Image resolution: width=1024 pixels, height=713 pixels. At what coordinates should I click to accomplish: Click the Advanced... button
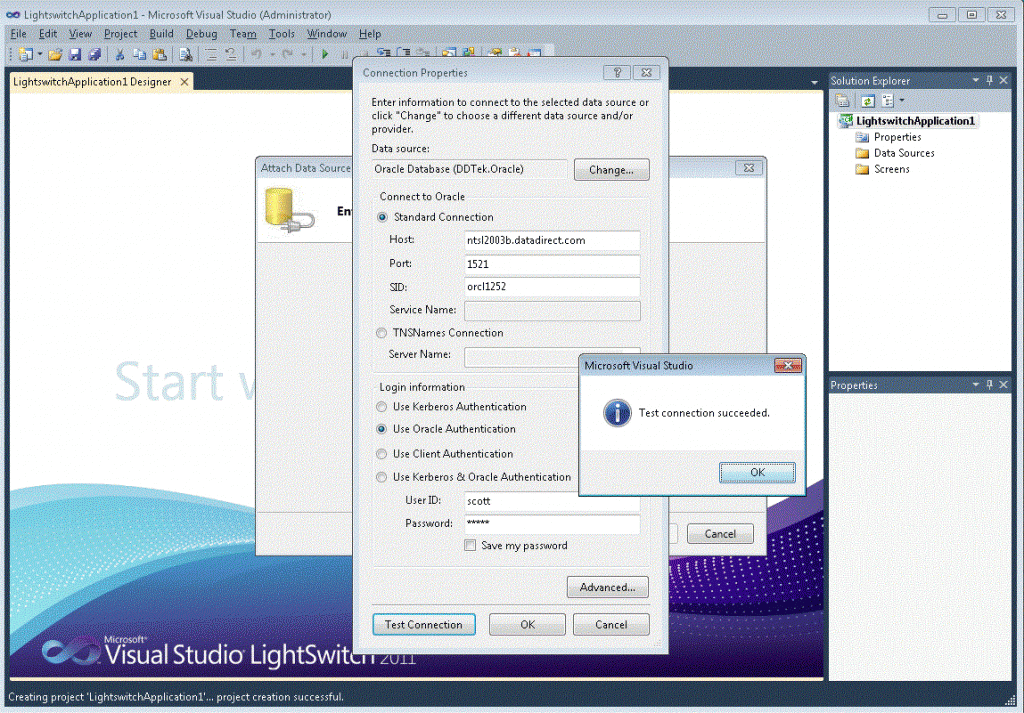click(x=607, y=587)
